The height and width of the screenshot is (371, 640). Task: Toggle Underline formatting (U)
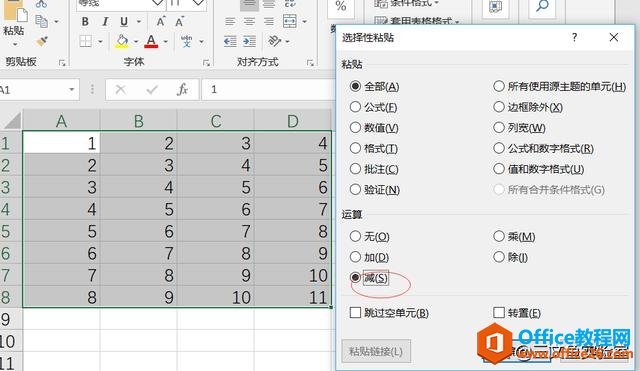[x=124, y=22]
